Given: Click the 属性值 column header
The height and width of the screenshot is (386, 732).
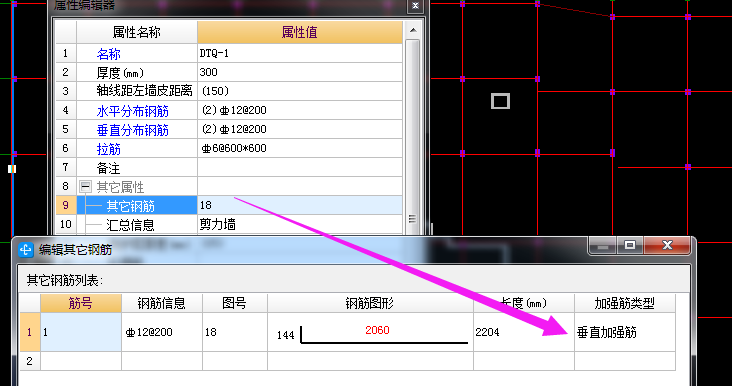Looking at the screenshot, I should click(300, 32).
